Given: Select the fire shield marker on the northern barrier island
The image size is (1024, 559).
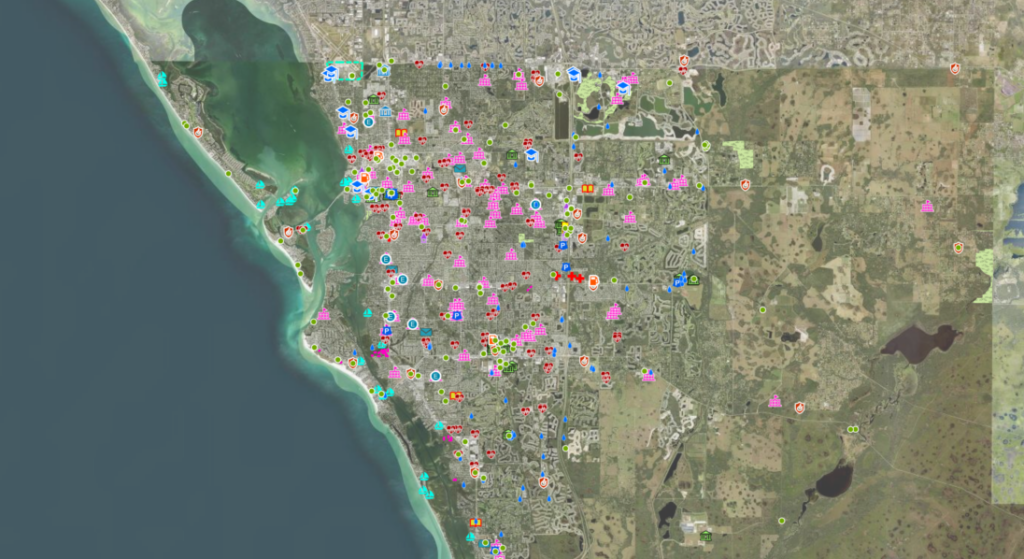Looking at the screenshot, I should 198,133.
